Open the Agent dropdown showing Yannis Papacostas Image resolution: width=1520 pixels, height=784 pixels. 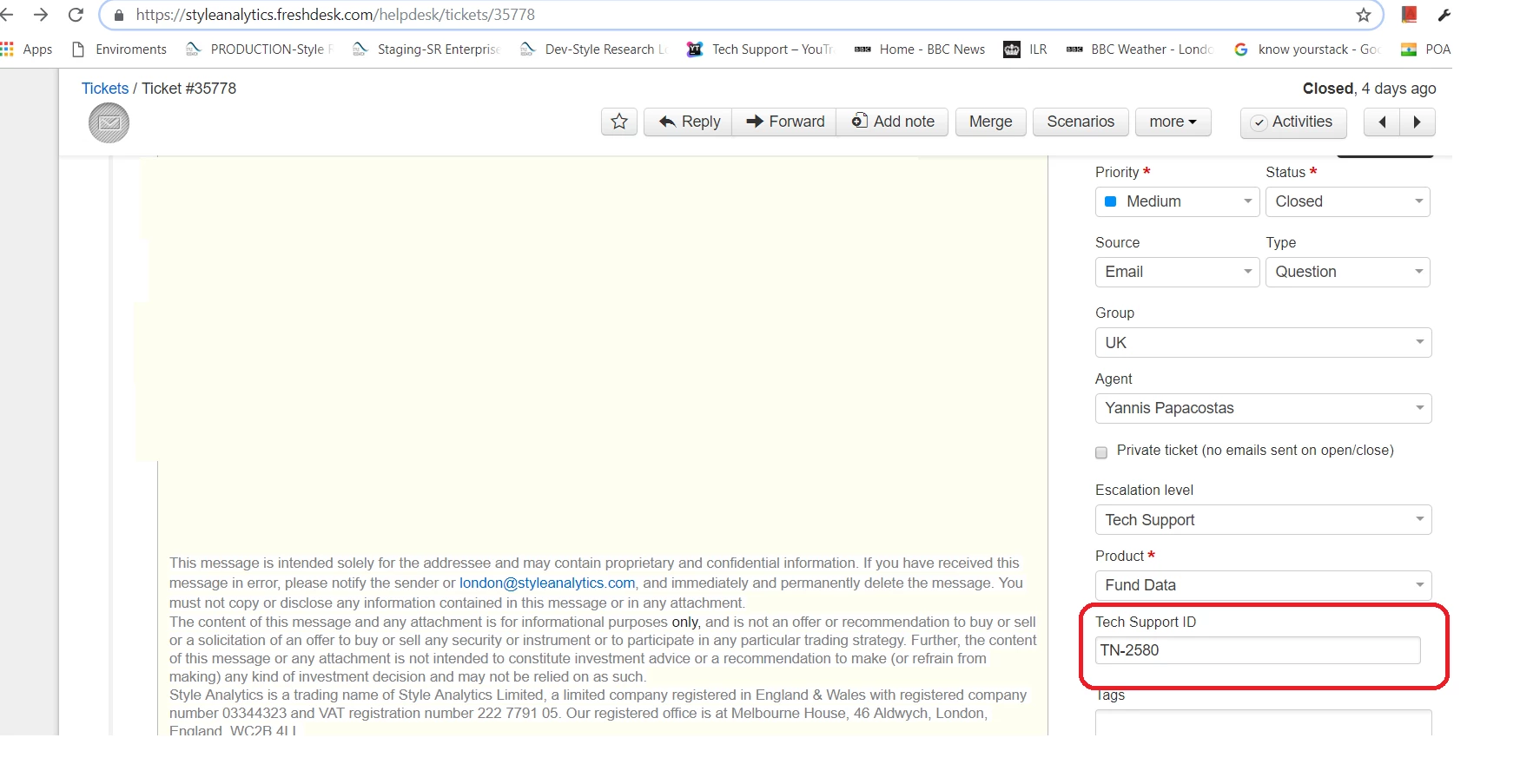click(1263, 408)
